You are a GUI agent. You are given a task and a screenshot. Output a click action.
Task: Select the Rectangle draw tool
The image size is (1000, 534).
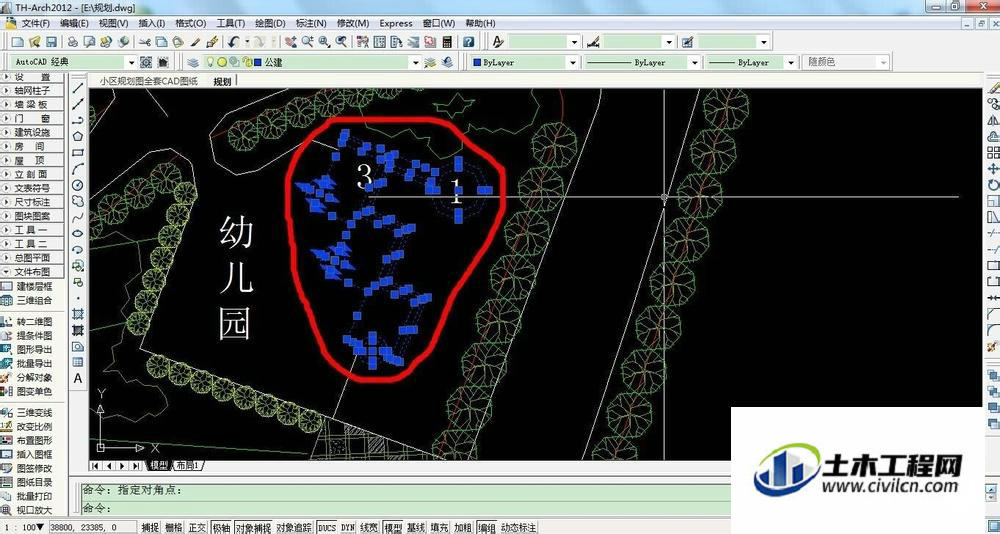(78, 152)
